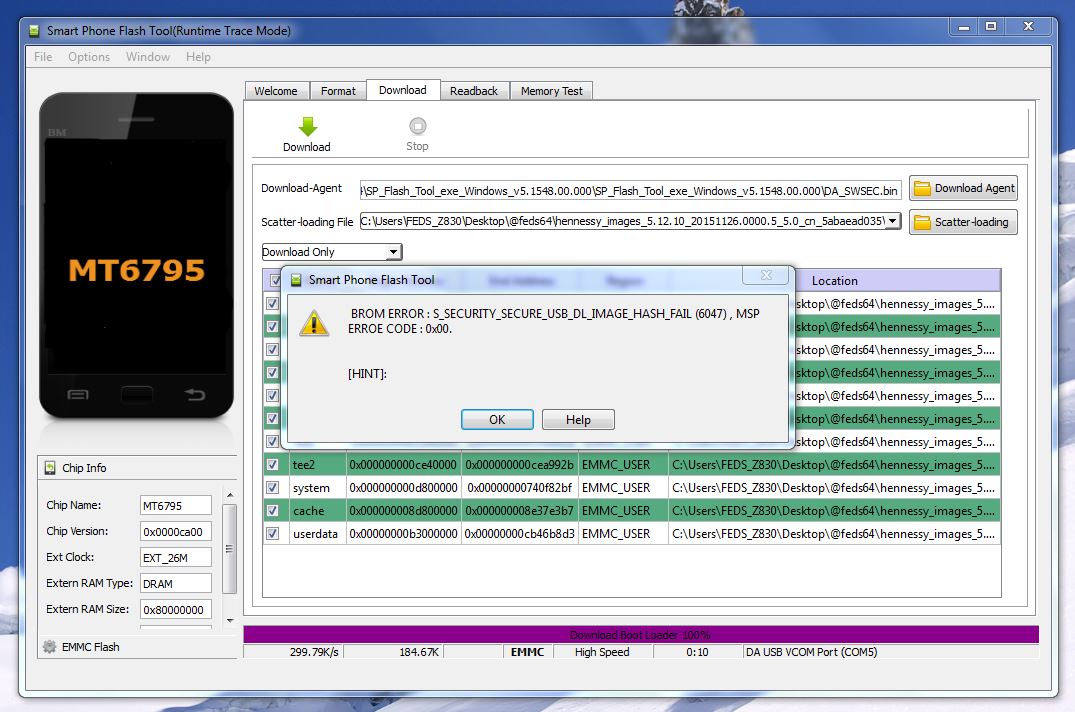Click the green Download arrow icon
Image resolution: width=1075 pixels, height=712 pixels.
point(308,126)
